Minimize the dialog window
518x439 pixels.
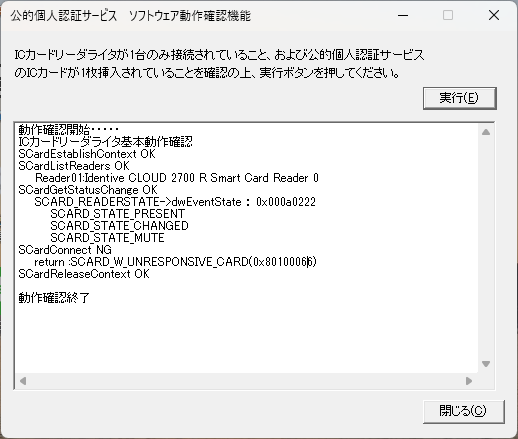403,15
